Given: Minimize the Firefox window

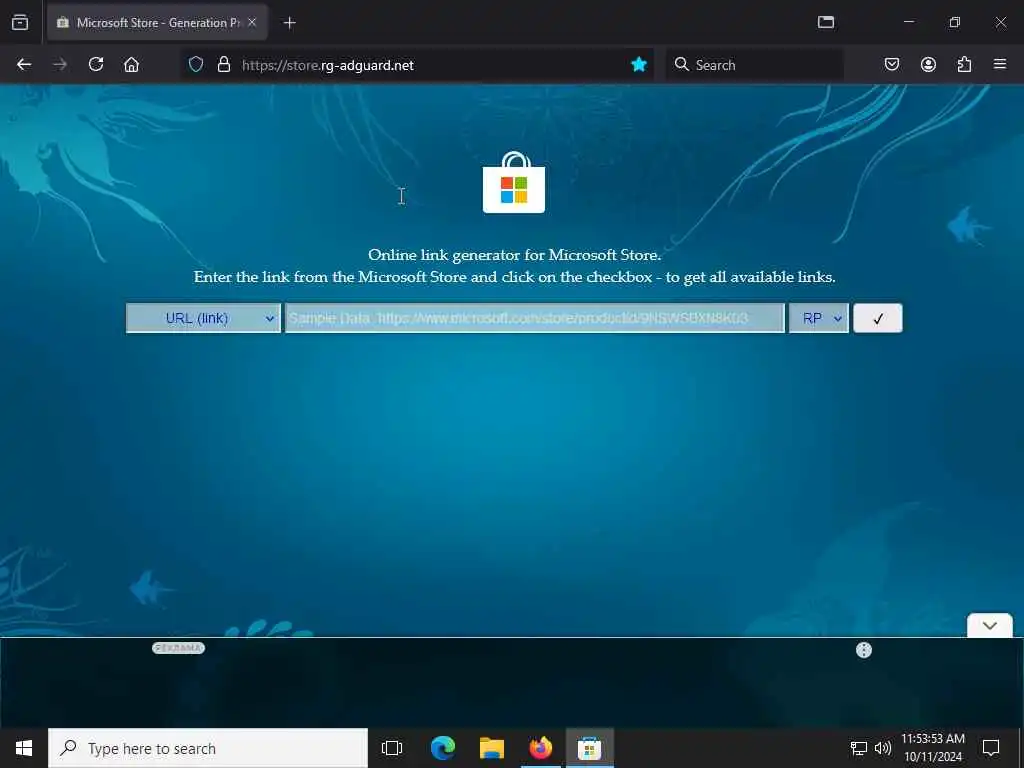Looking at the screenshot, I should point(909,22).
